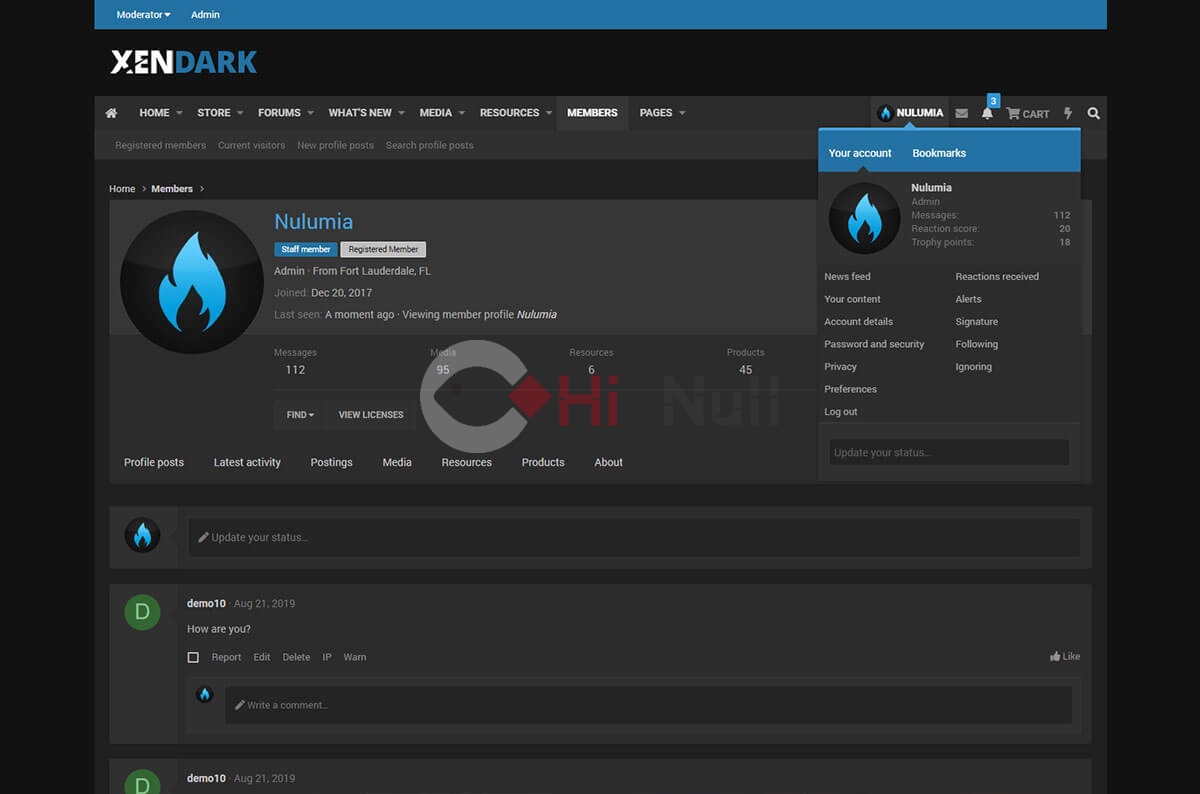
Task: Open the Members navigation item
Action: click(592, 113)
